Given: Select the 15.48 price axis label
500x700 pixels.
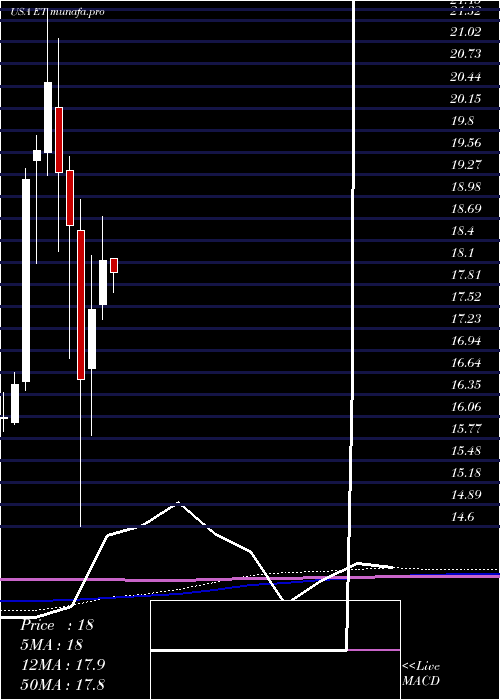Looking at the screenshot, I should [x=466, y=450].
